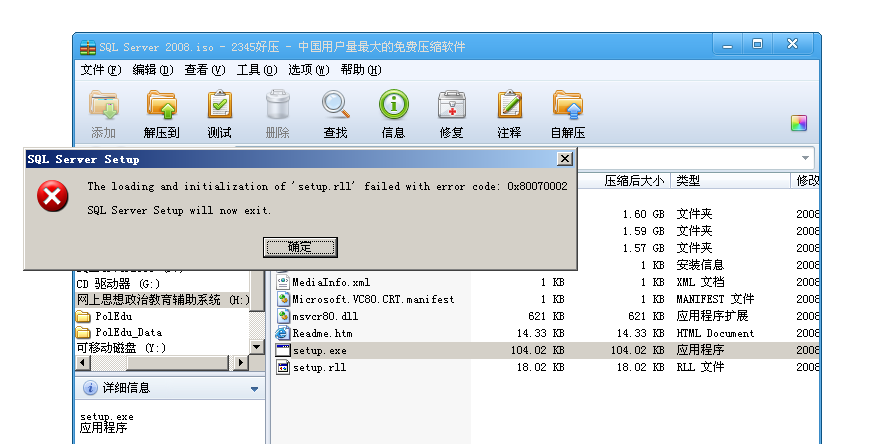
Task: Open the 编辑(E) menu
Action: (152, 70)
